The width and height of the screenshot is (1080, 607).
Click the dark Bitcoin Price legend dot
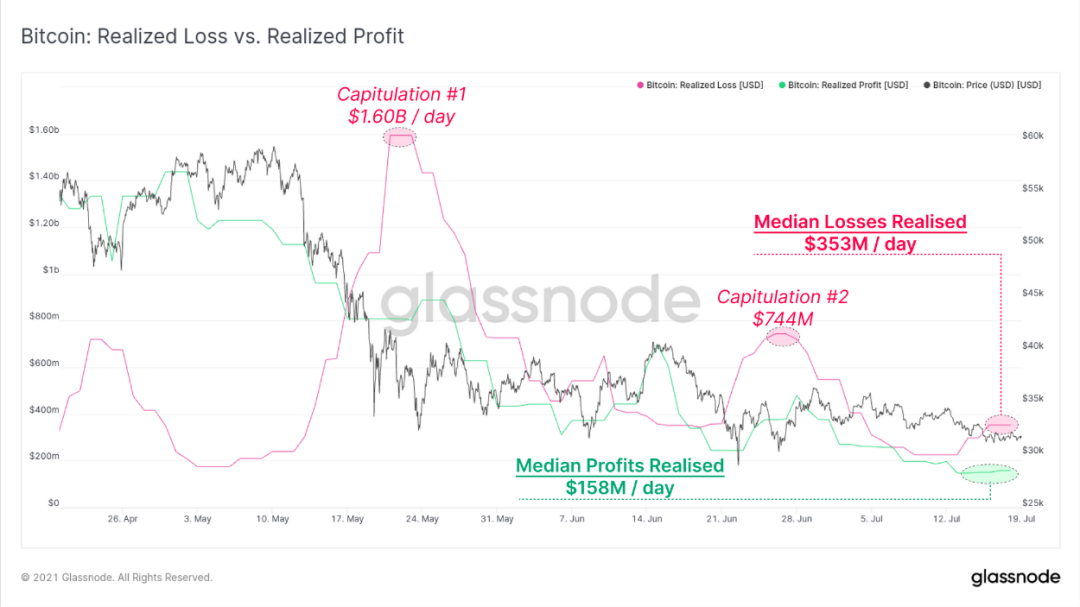pyautogui.click(x=926, y=85)
